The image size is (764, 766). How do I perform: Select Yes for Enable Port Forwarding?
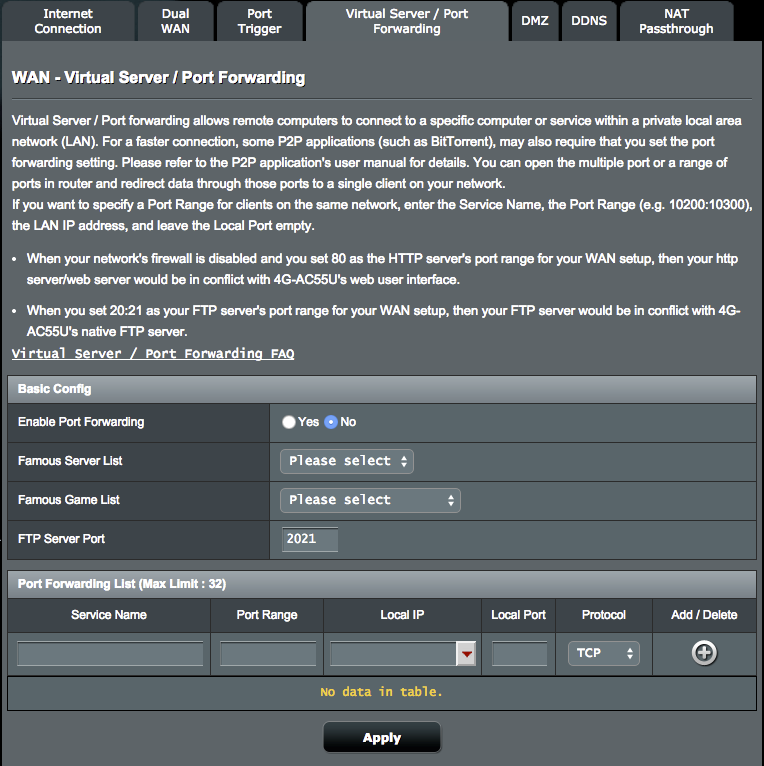coord(289,422)
